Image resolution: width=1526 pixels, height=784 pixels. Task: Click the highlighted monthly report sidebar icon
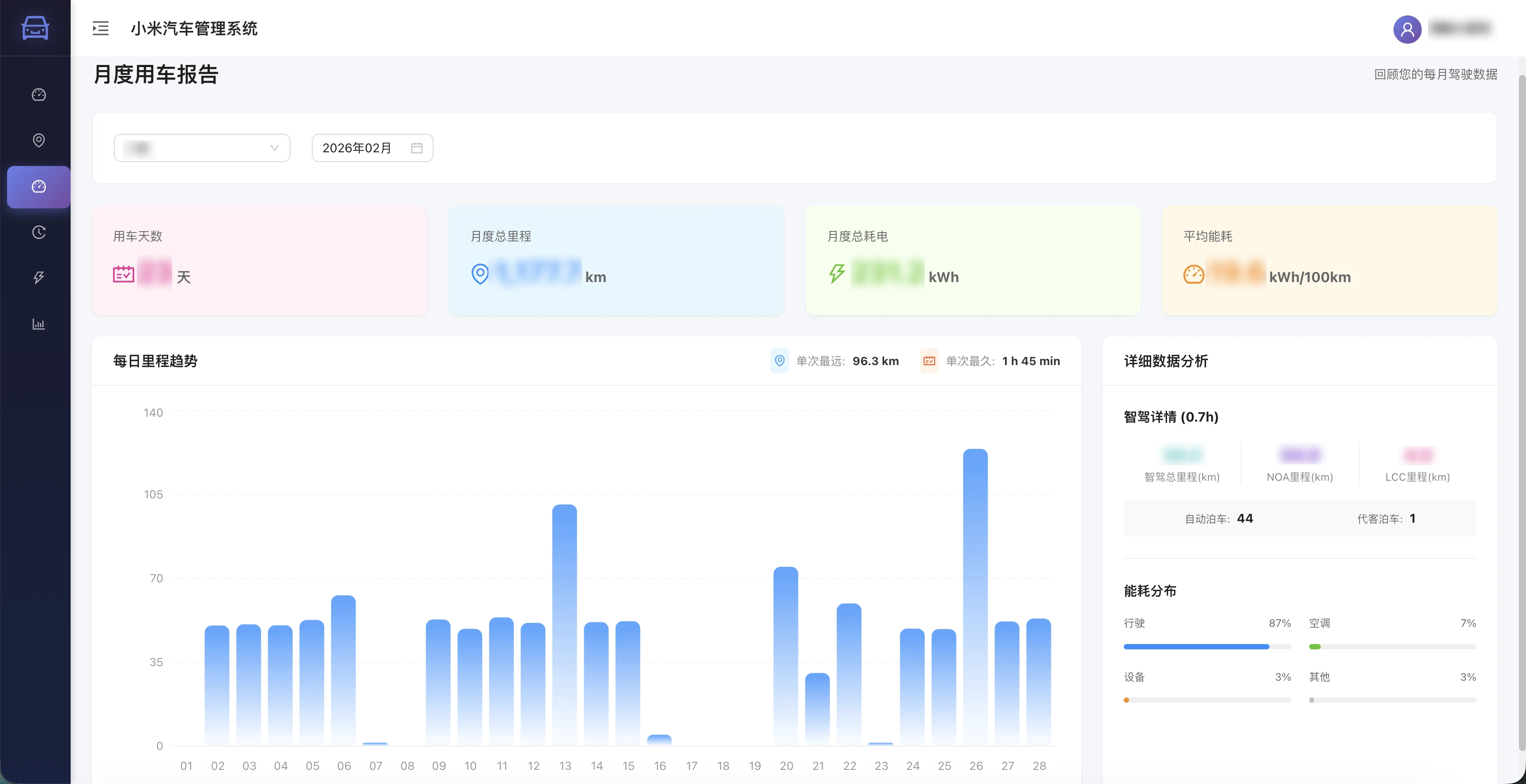[38, 187]
